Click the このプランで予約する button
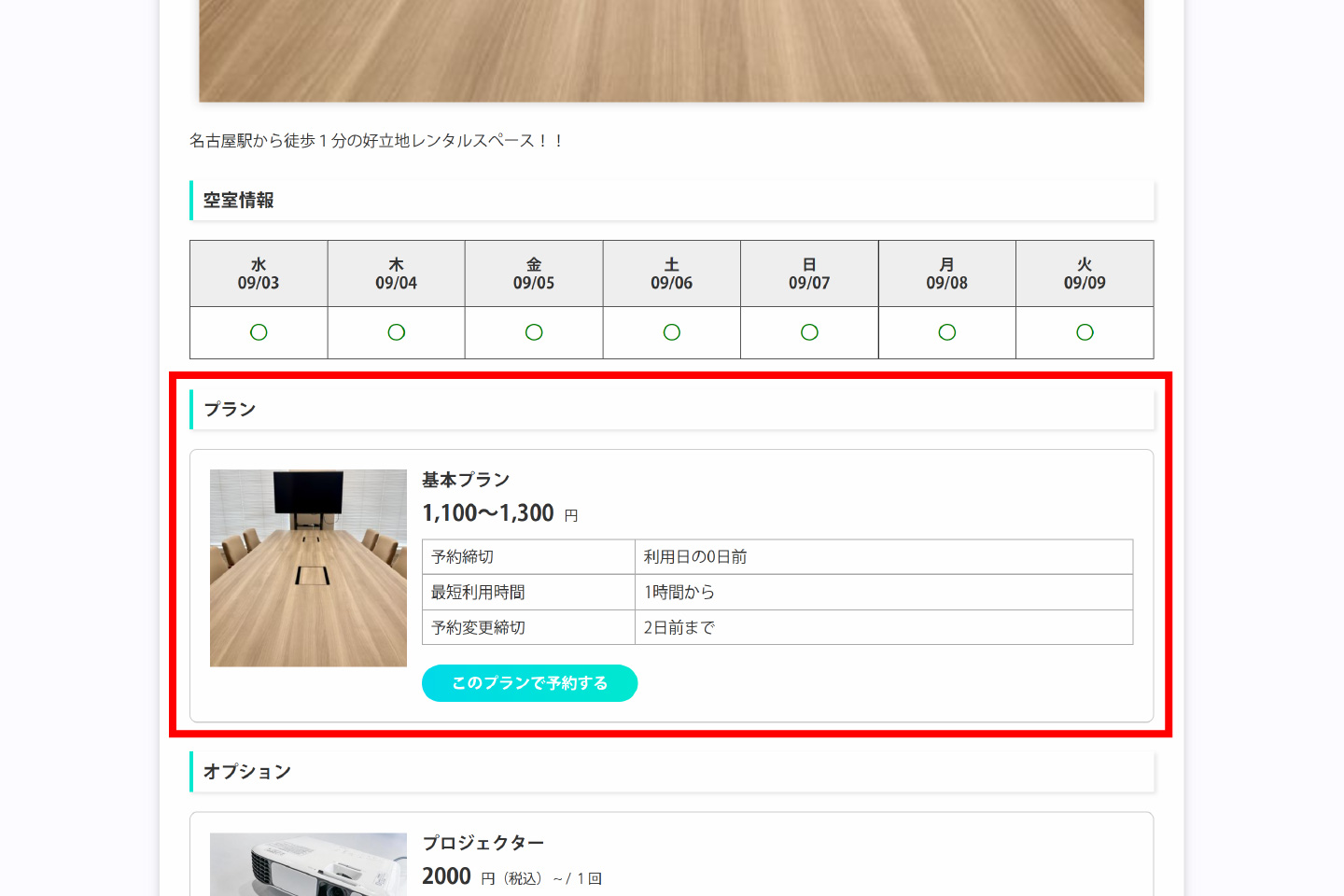 pos(529,683)
